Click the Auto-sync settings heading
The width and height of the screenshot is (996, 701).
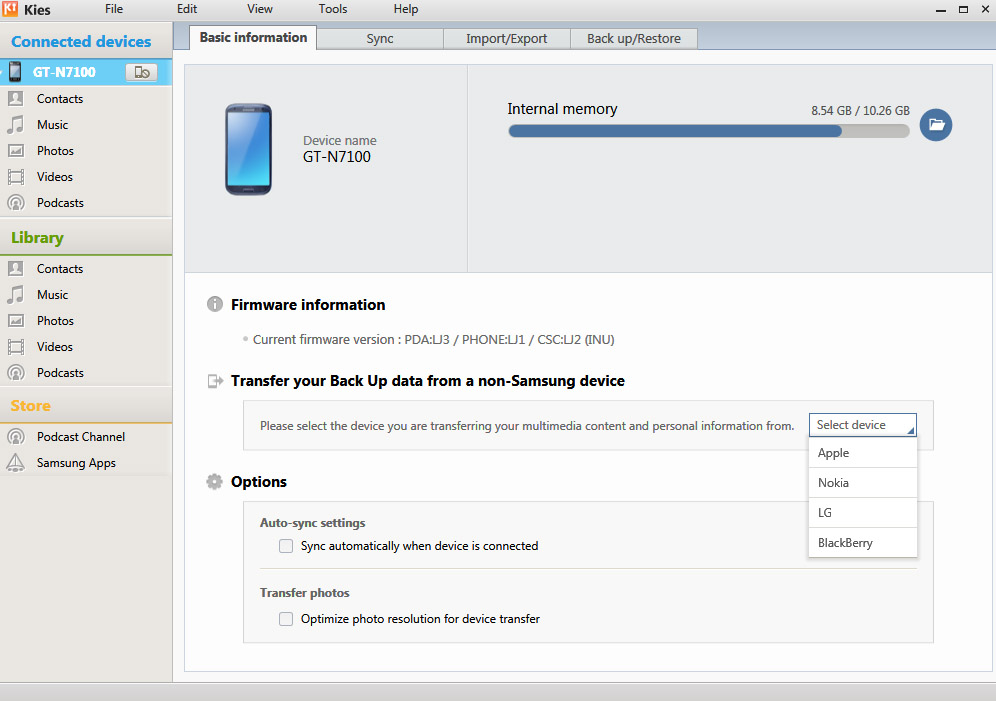313,523
